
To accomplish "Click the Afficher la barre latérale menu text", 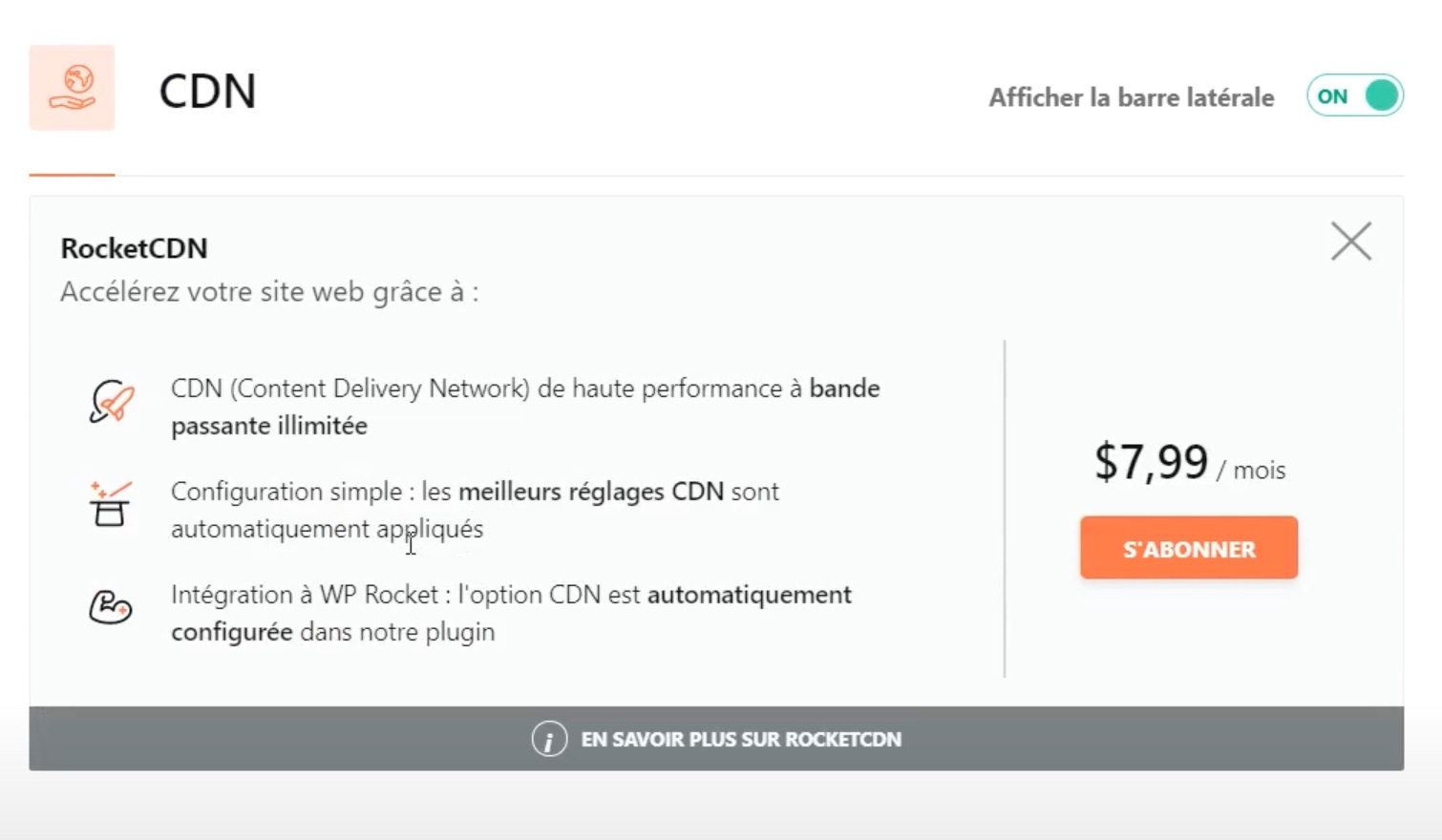I will [x=1131, y=96].
